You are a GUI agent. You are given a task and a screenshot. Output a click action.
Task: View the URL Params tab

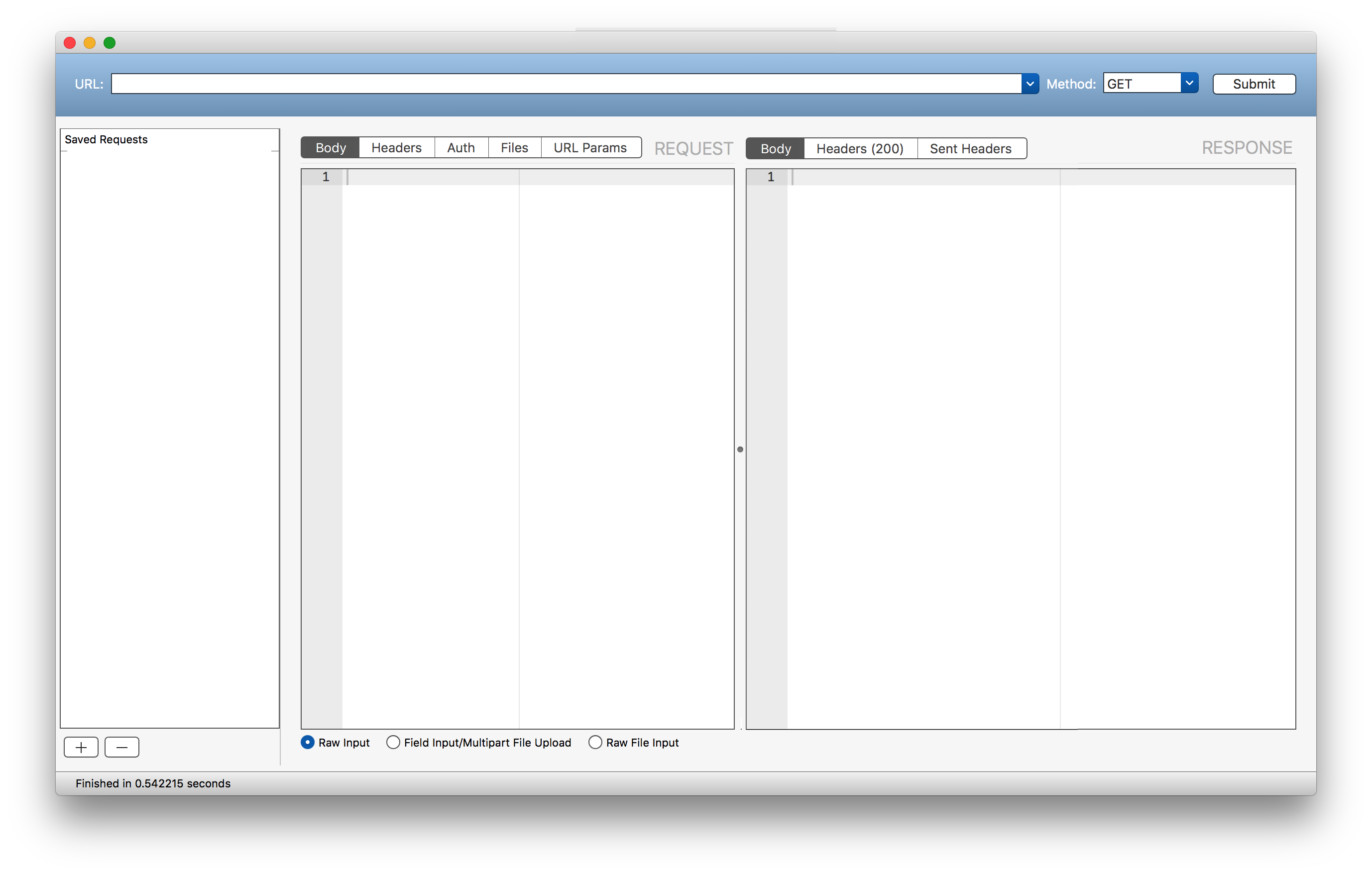pos(590,147)
